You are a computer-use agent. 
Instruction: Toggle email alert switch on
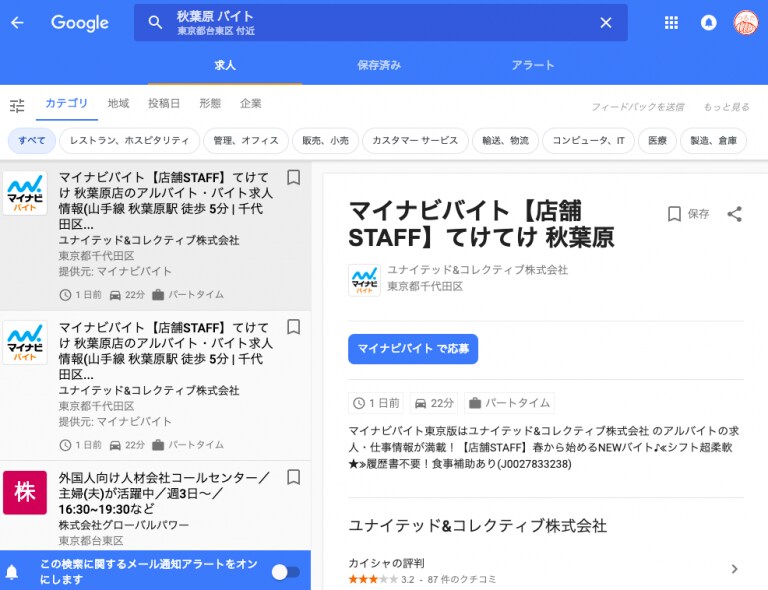(286, 572)
